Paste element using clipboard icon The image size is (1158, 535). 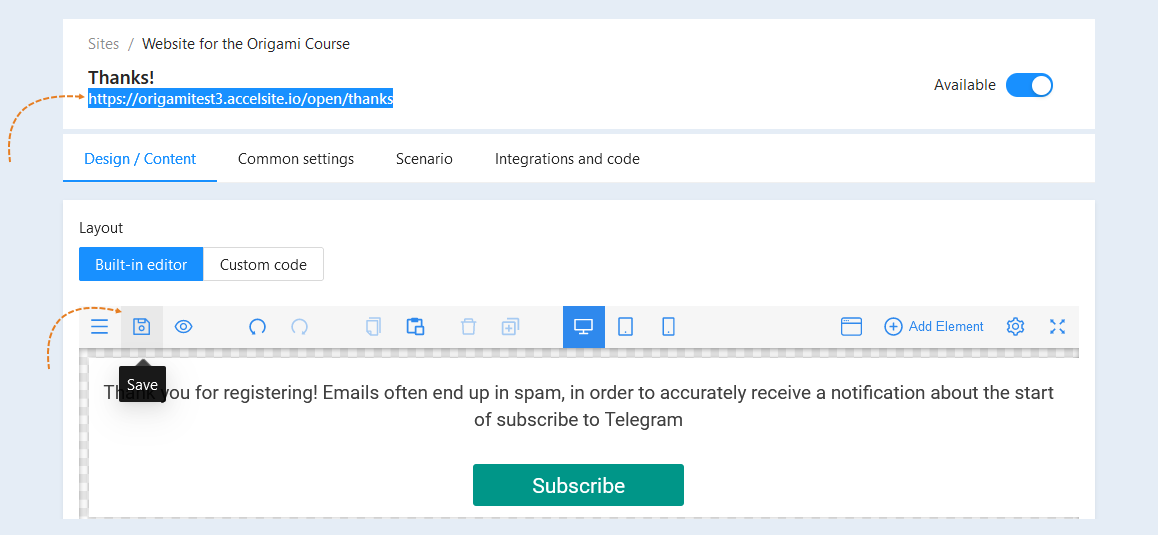point(416,327)
